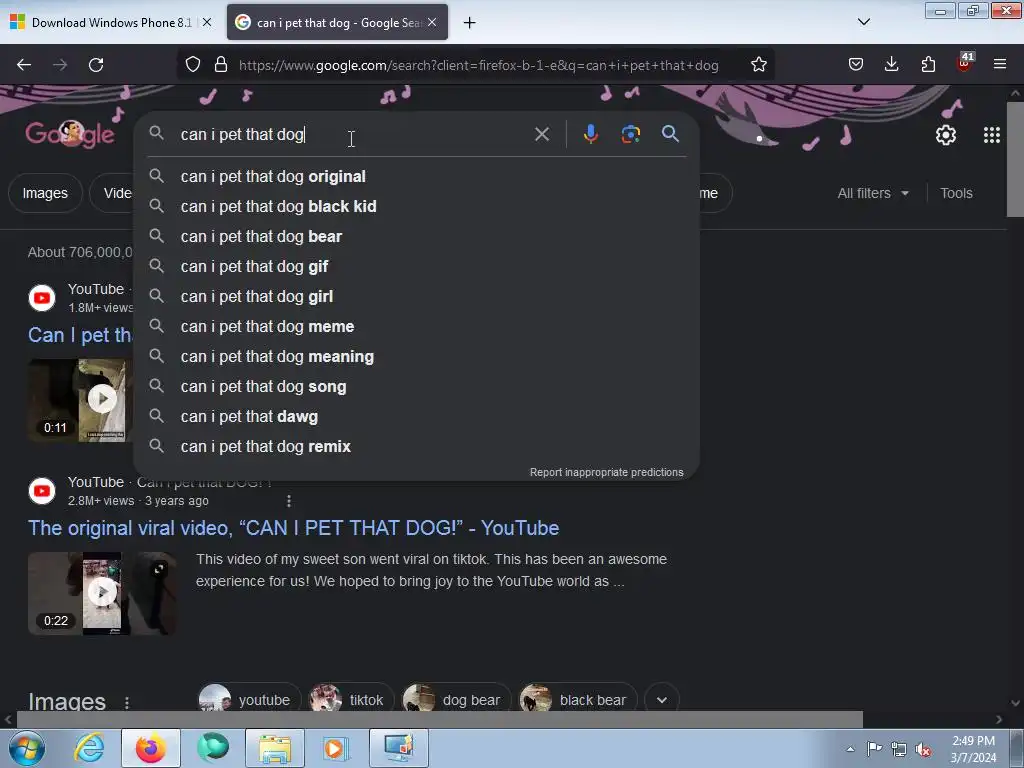Close the can i pet that dog tab

click(432, 22)
